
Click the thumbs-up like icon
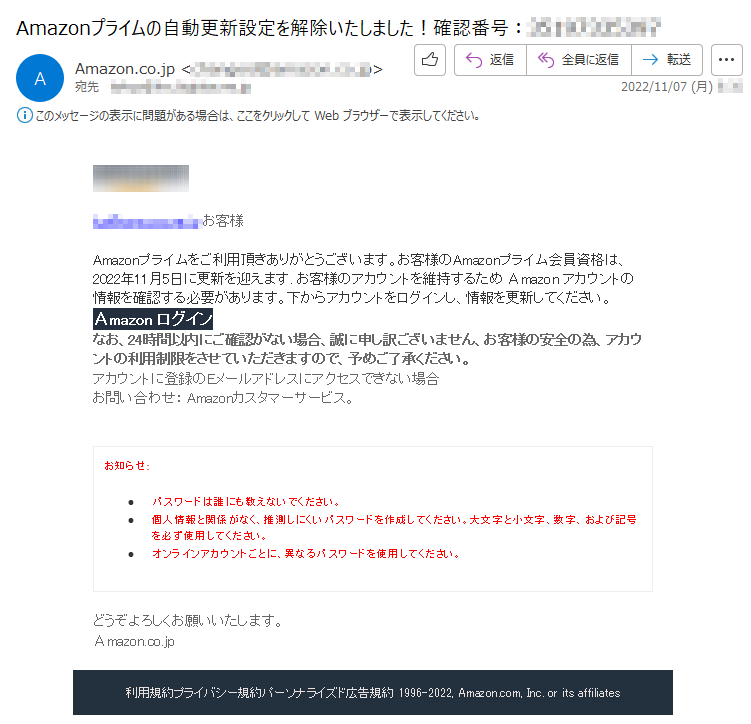click(x=430, y=60)
